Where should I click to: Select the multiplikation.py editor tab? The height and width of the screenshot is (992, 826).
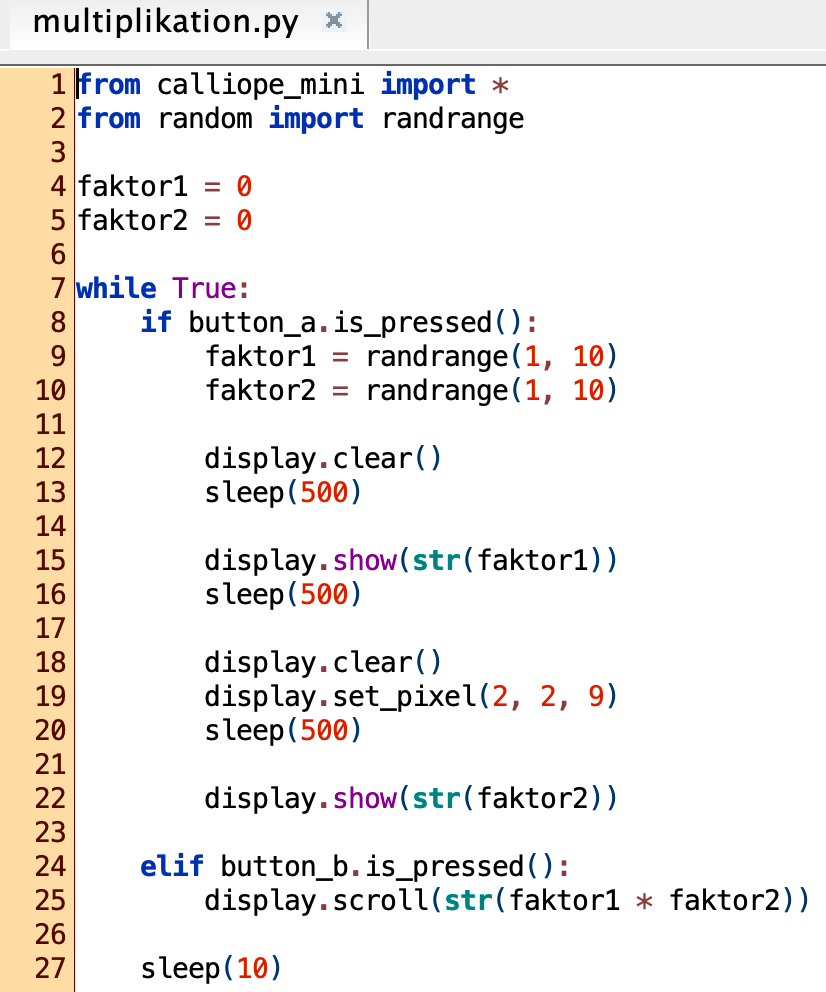pyautogui.click(x=165, y=23)
